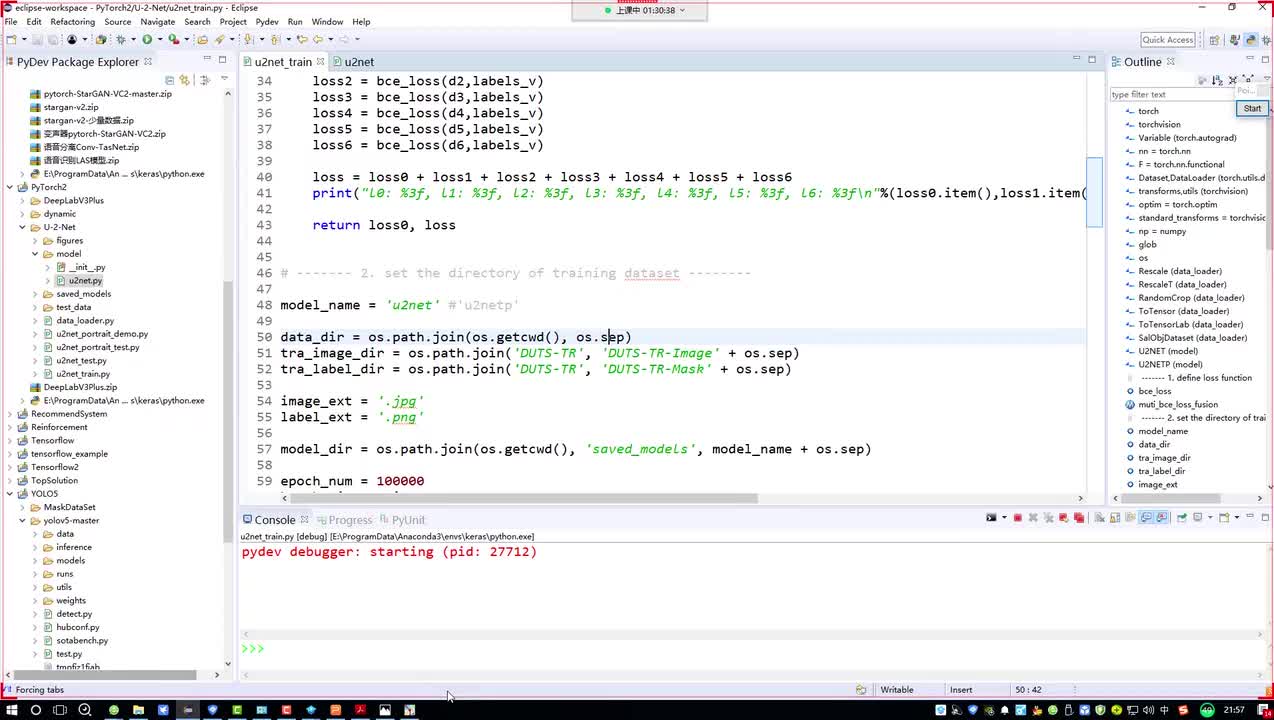This screenshot has width=1274, height=720.
Task: Open the File menu
Action: click(x=11, y=21)
